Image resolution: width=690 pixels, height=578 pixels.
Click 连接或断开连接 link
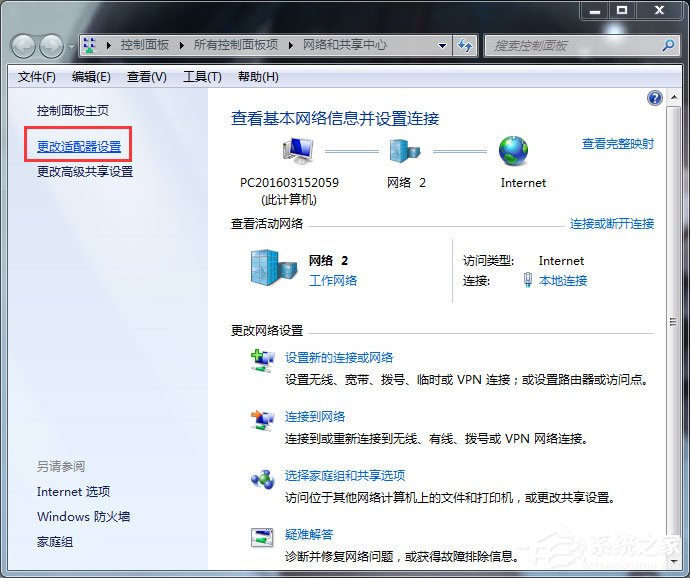(612, 224)
